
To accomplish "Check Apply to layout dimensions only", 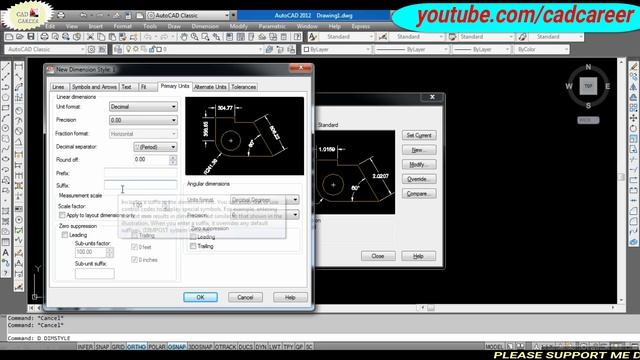I will click(x=62, y=215).
